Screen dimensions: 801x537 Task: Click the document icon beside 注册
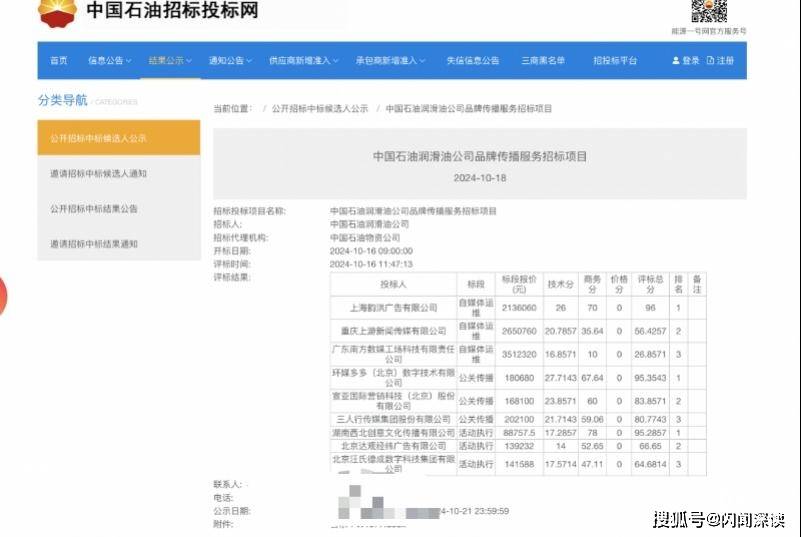tap(710, 60)
